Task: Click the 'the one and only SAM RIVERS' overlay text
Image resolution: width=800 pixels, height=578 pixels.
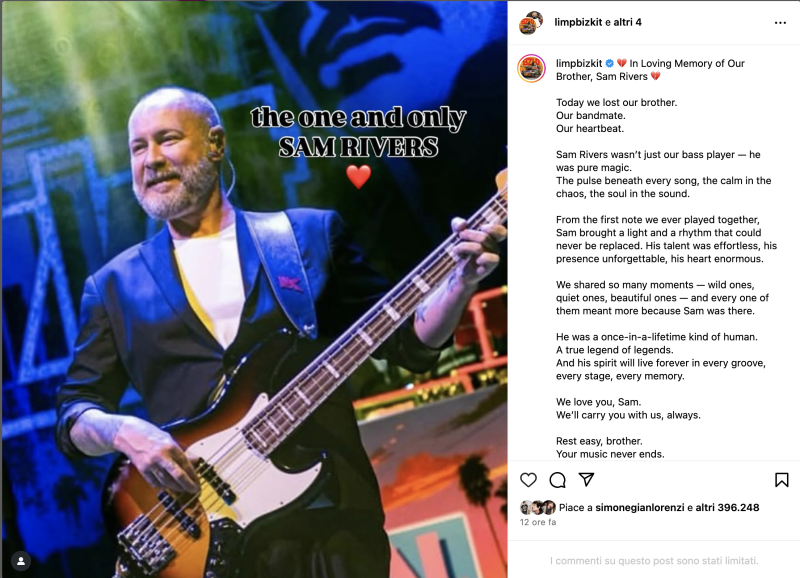Action: 358,132
